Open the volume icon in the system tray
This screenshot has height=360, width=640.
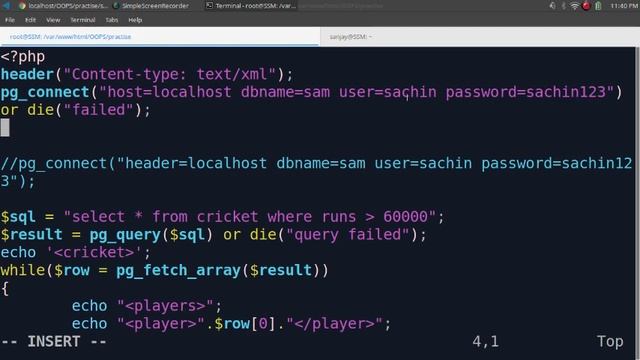(552, 6)
